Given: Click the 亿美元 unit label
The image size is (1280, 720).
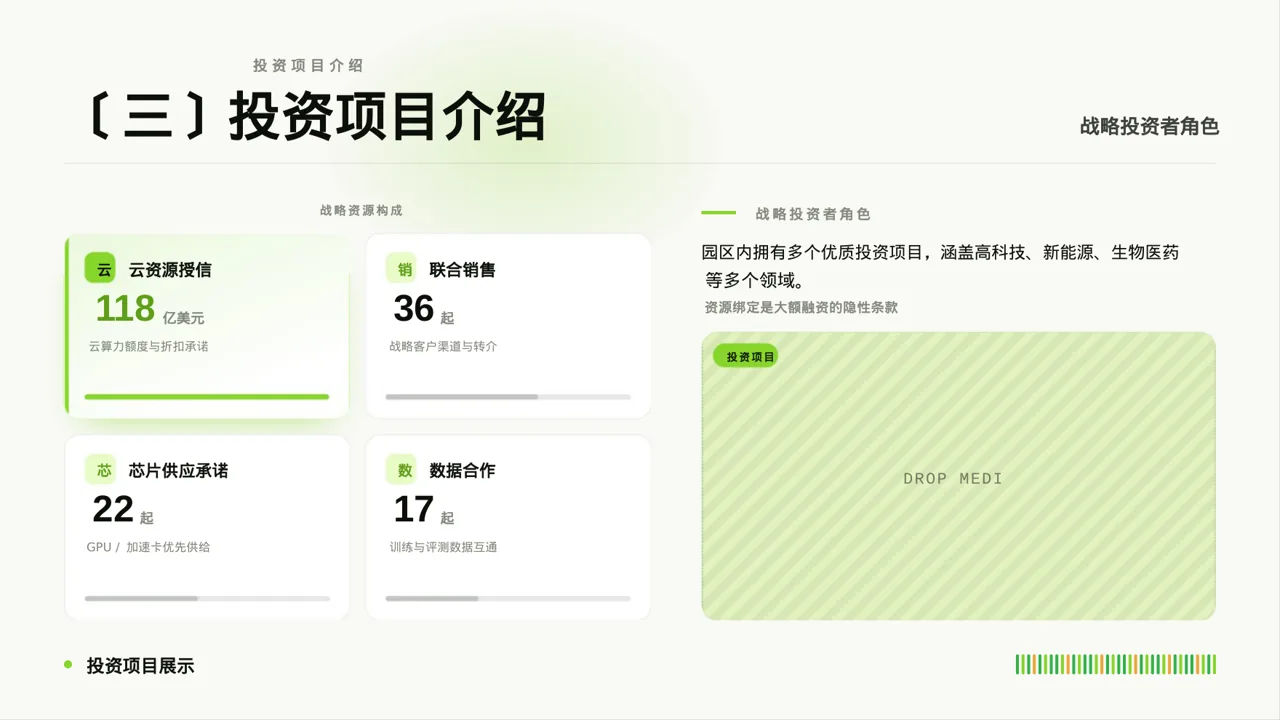Looking at the screenshot, I should click(183, 317).
